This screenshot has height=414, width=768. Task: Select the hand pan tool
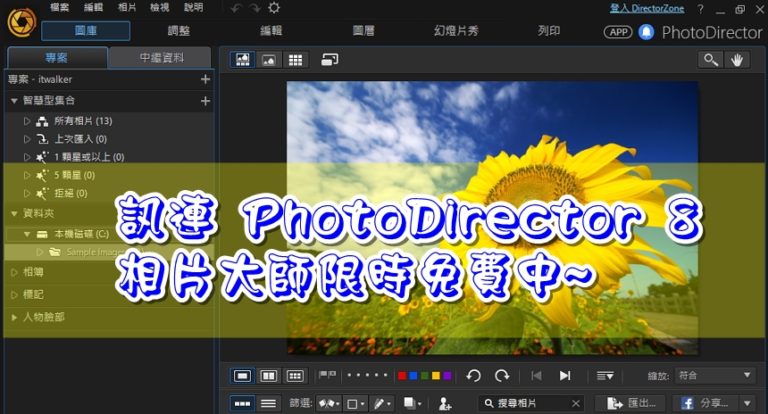tap(738, 60)
